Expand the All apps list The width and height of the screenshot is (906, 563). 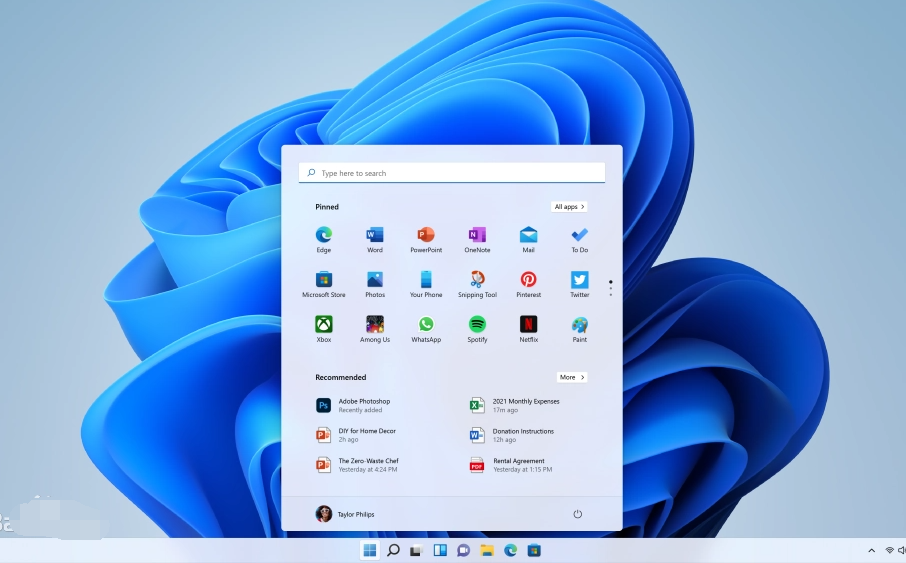click(569, 207)
